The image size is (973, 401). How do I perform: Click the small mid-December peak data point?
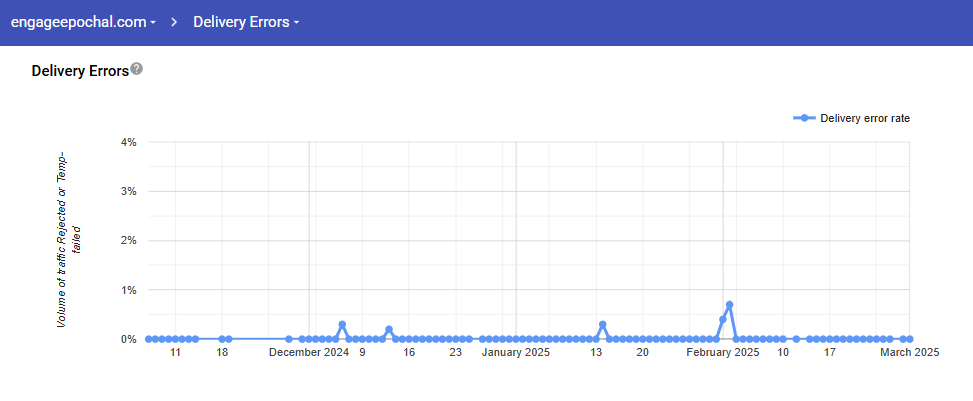click(389, 329)
